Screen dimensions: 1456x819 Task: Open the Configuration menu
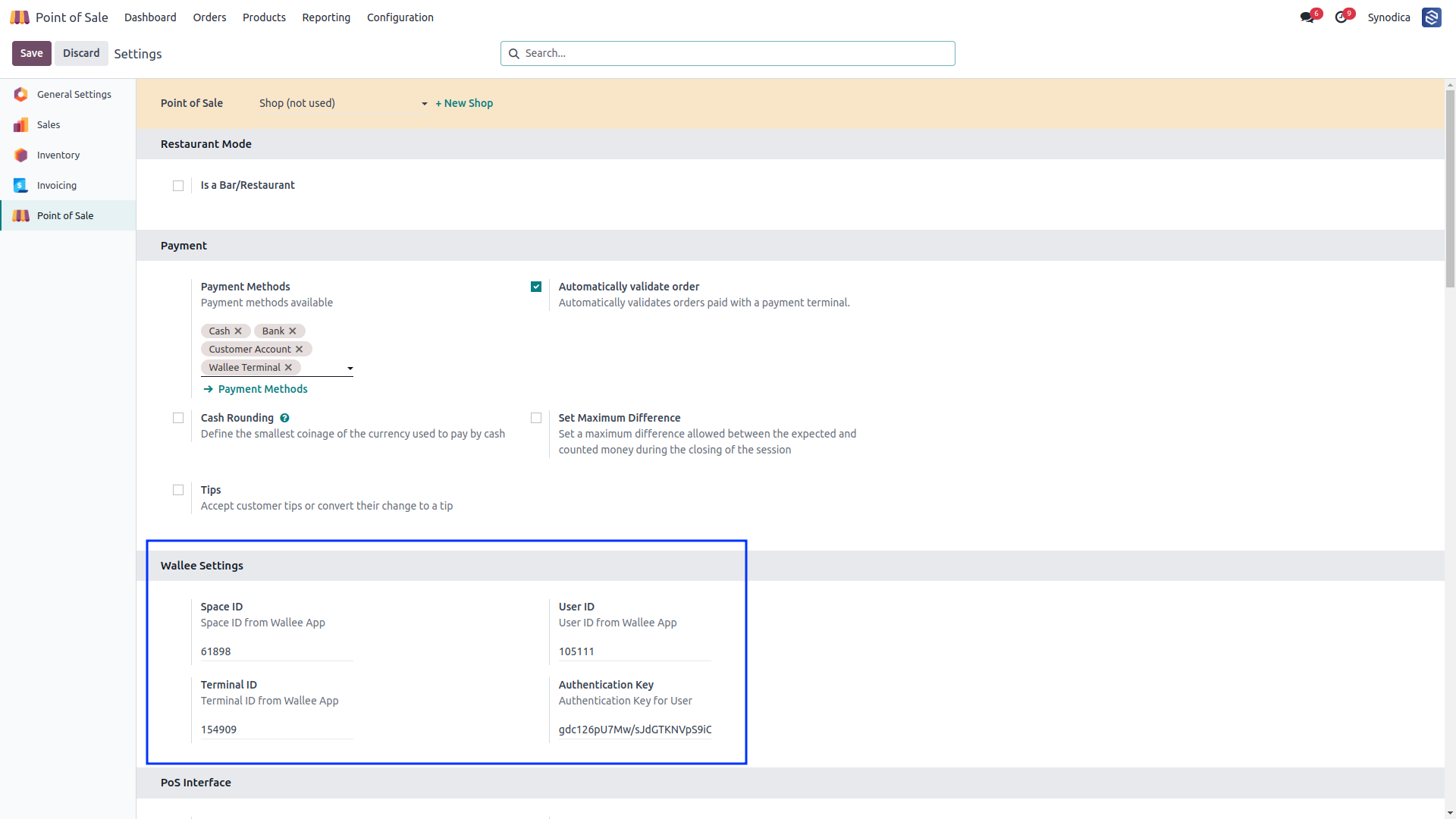(x=400, y=17)
